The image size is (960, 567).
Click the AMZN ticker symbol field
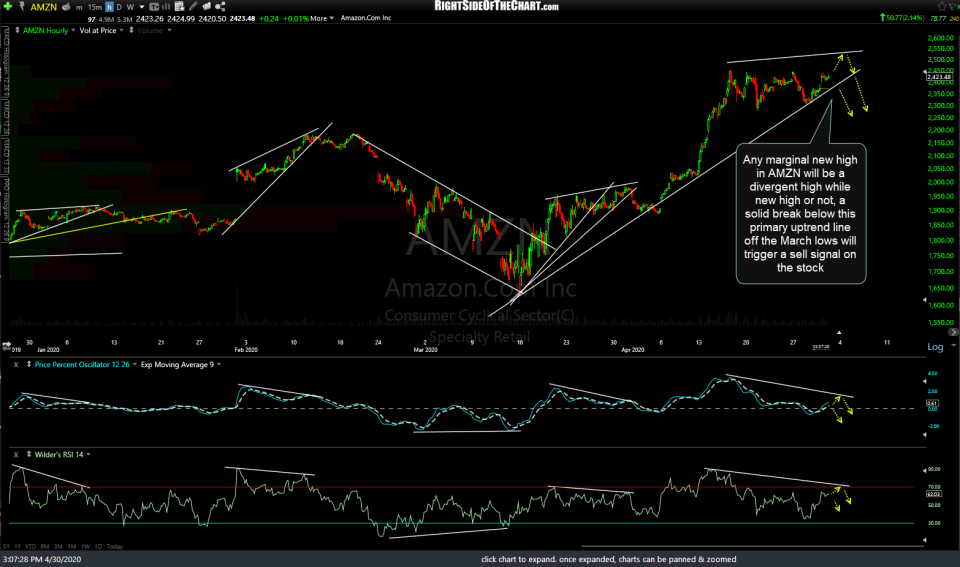click(43, 7)
